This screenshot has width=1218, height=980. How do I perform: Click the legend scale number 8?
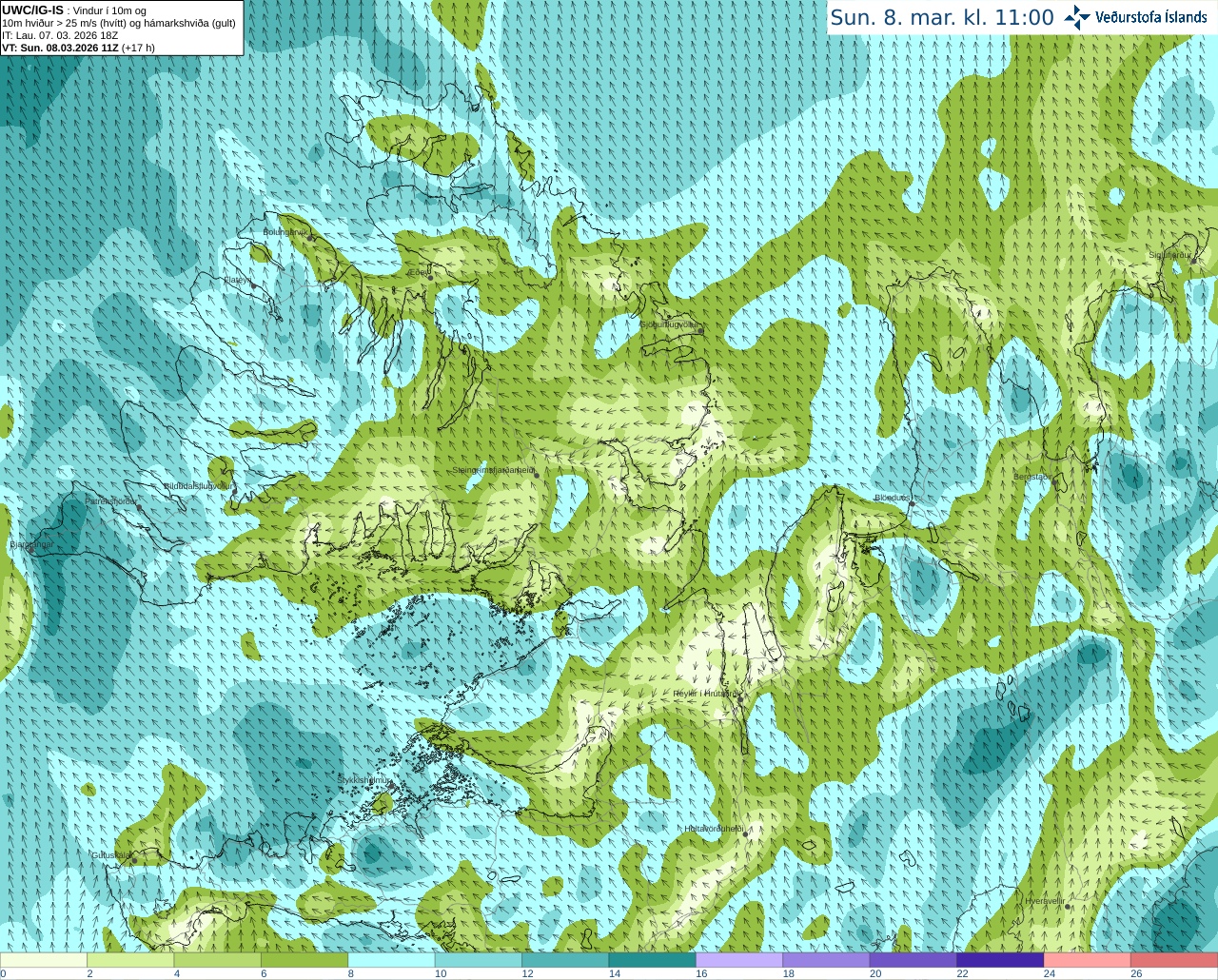click(x=350, y=973)
